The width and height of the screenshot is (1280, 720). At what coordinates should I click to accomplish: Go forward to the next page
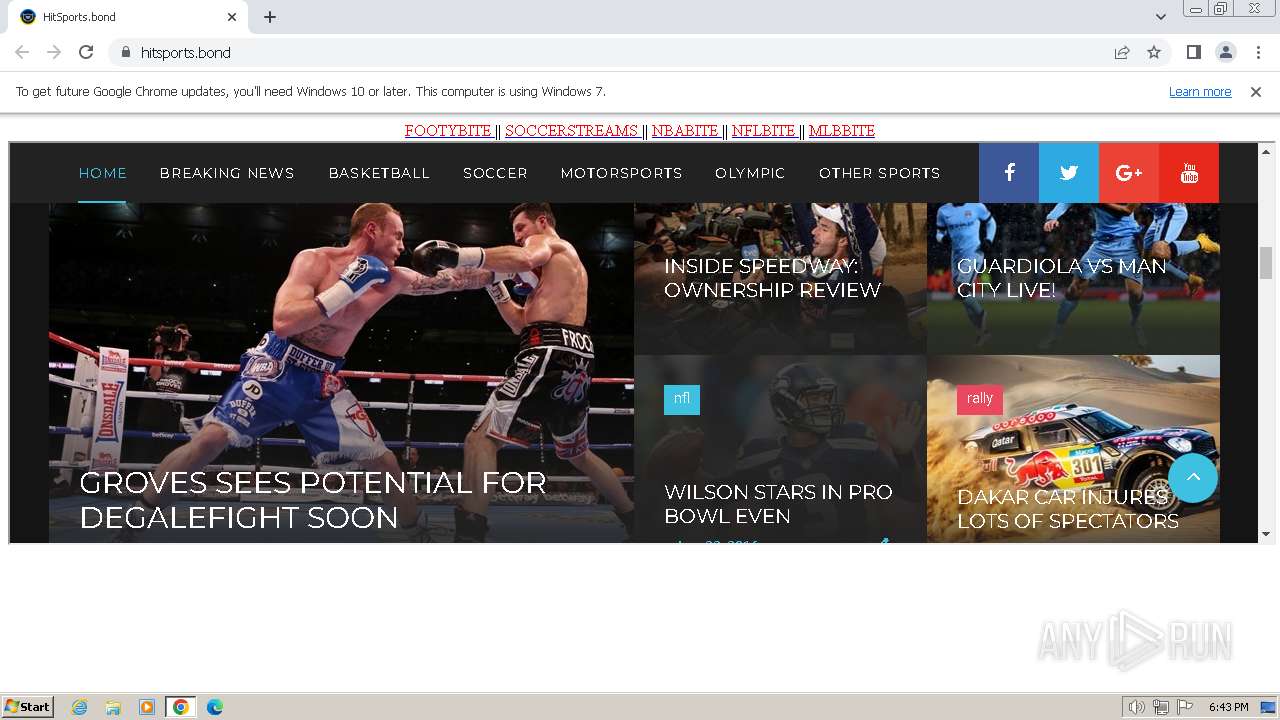(x=54, y=52)
